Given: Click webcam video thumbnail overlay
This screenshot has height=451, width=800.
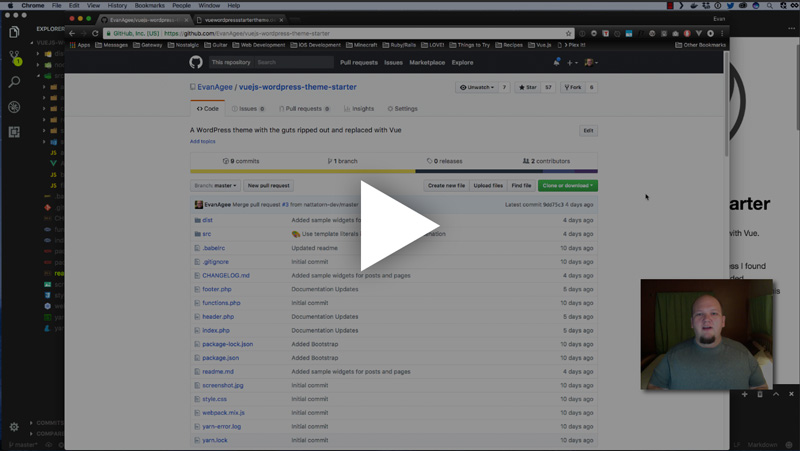Looking at the screenshot, I should pos(707,334).
